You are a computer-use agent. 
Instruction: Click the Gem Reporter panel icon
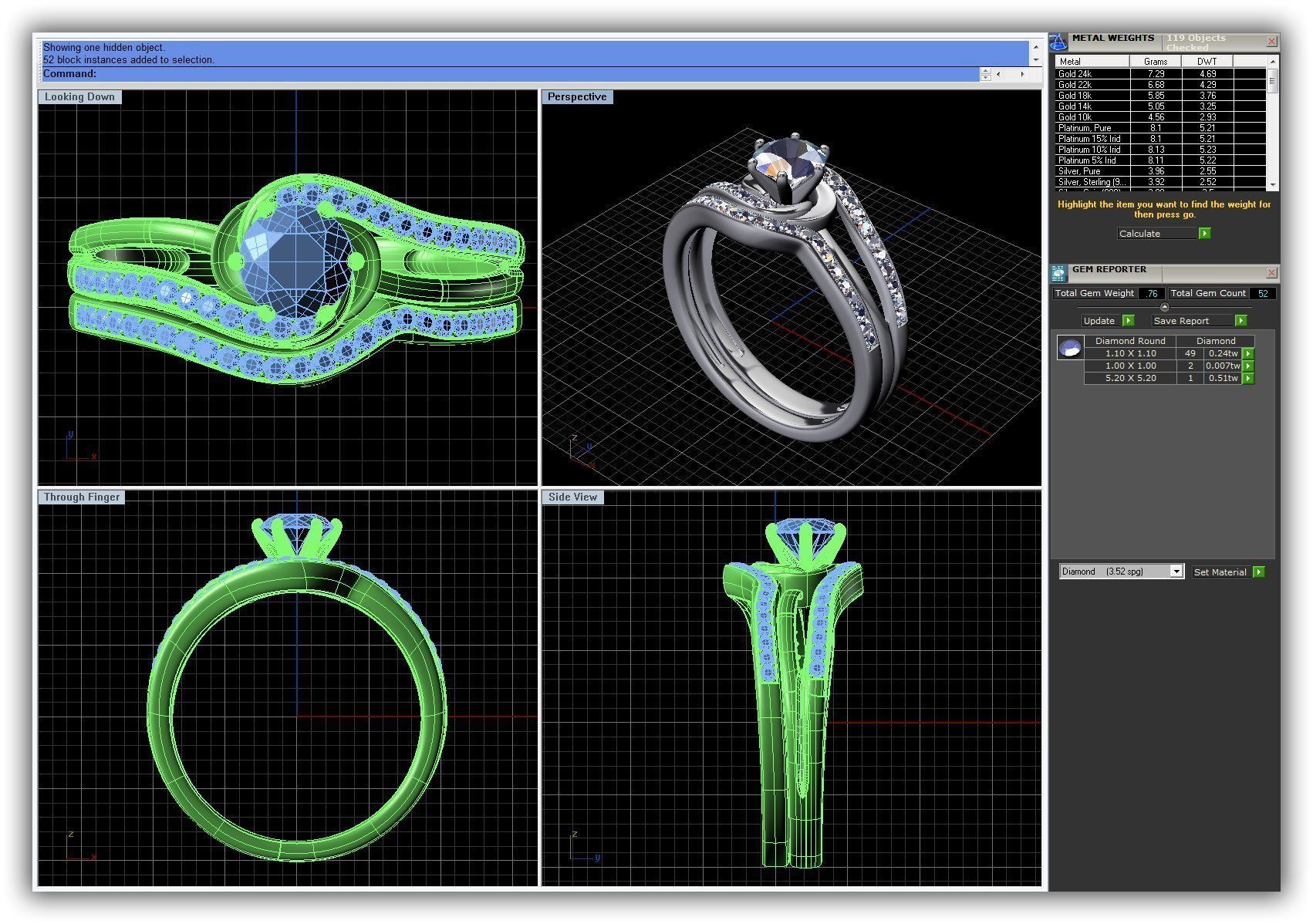1058,272
